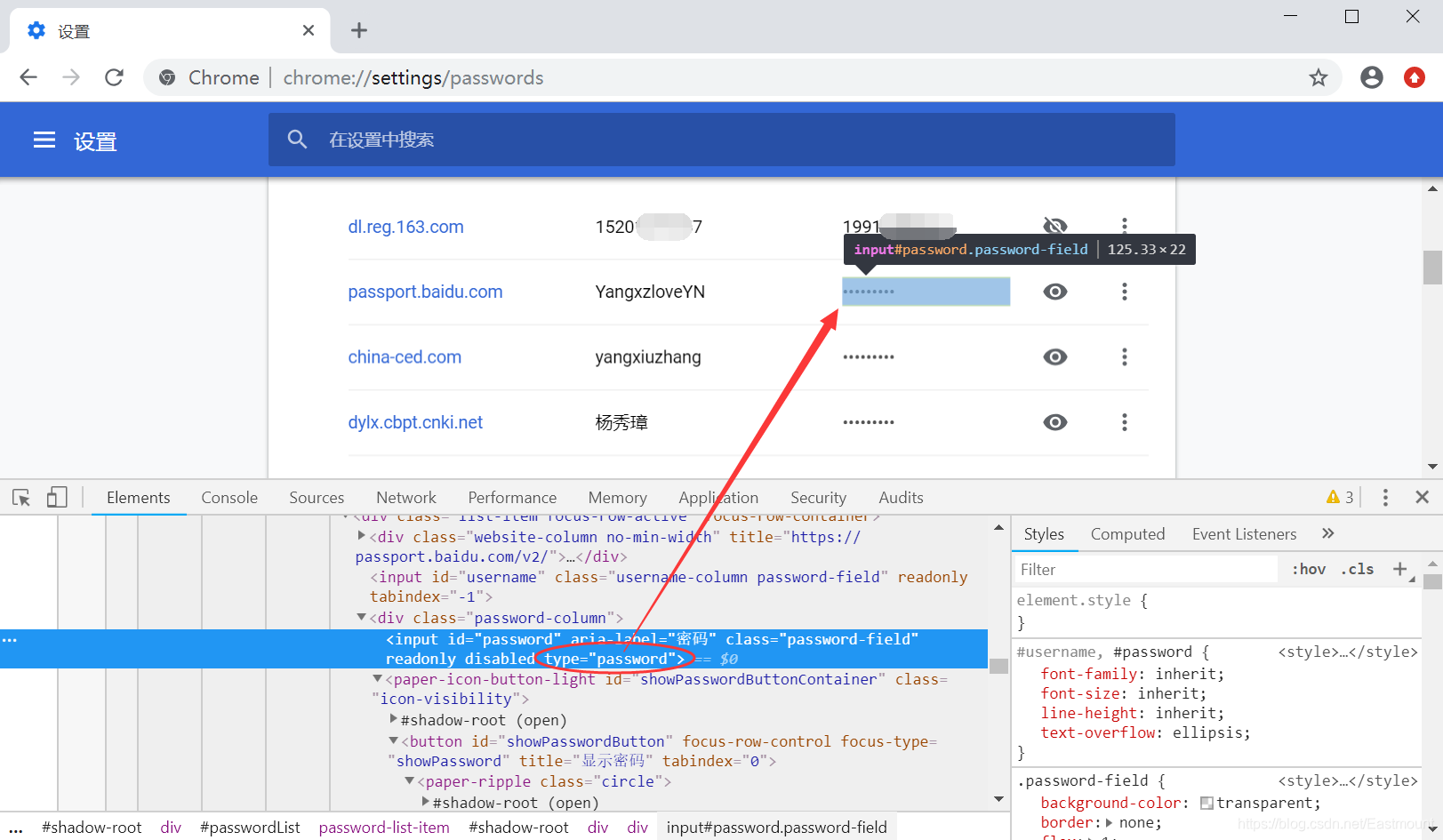1443x840 pixels.
Task: Click the address bar URL
Action: [413, 78]
